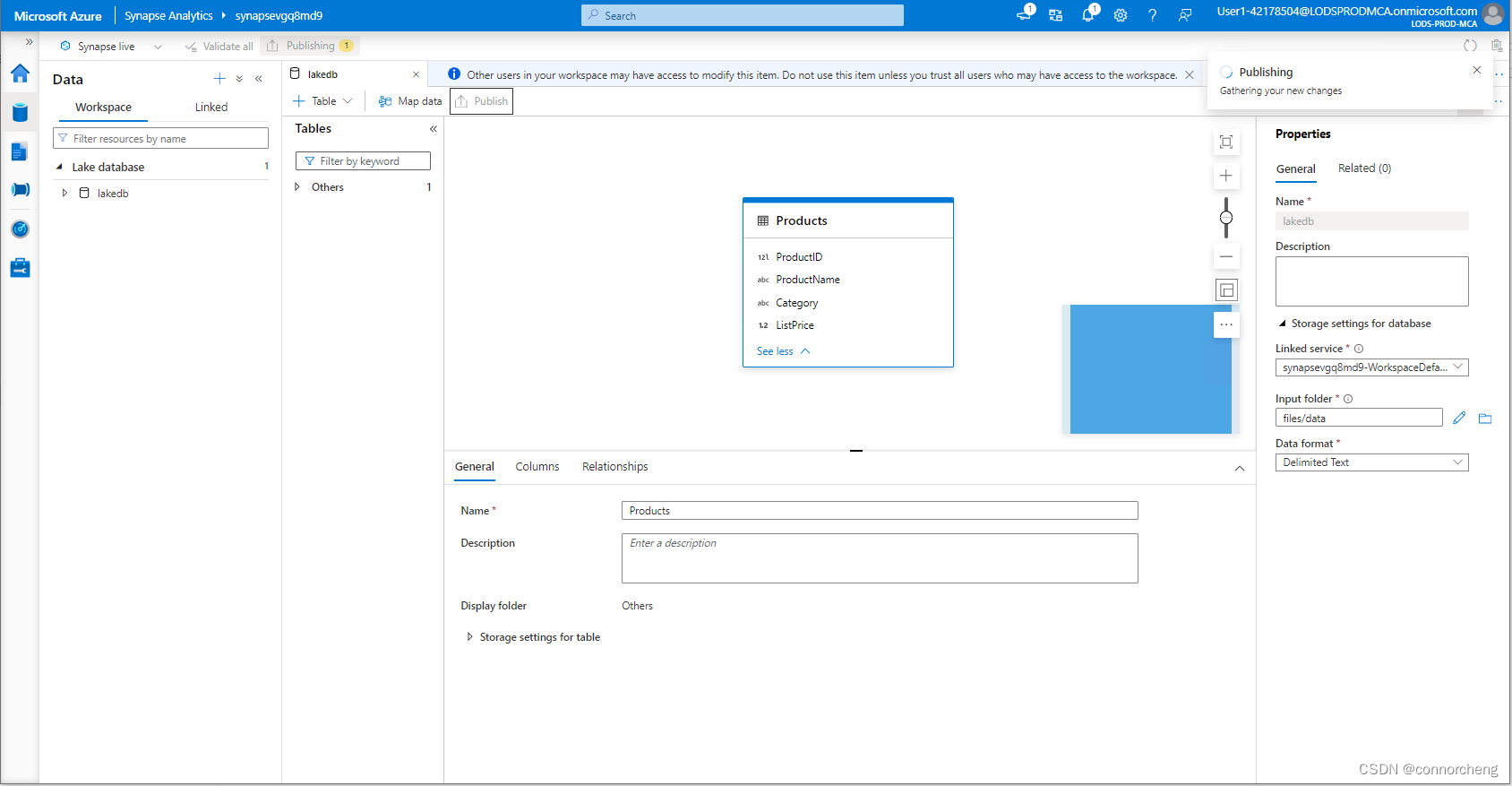This screenshot has width=1512, height=786.
Task: Open the Relationships tab
Action: 614,467
